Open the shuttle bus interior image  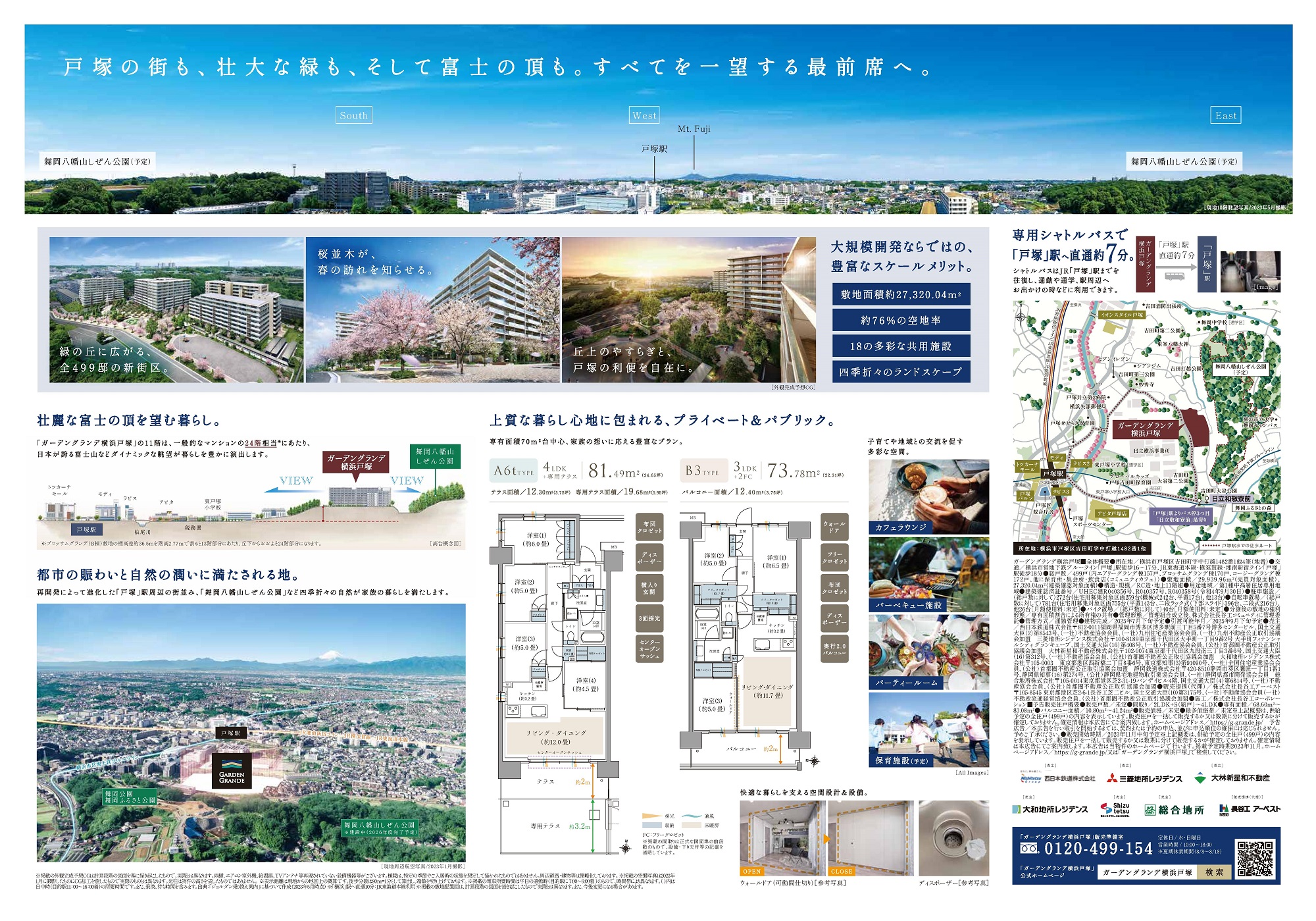coord(1250,271)
